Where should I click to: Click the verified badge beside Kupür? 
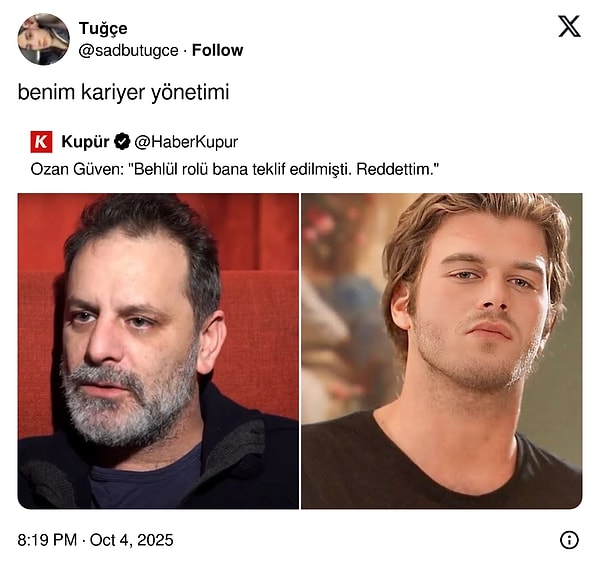122,142
